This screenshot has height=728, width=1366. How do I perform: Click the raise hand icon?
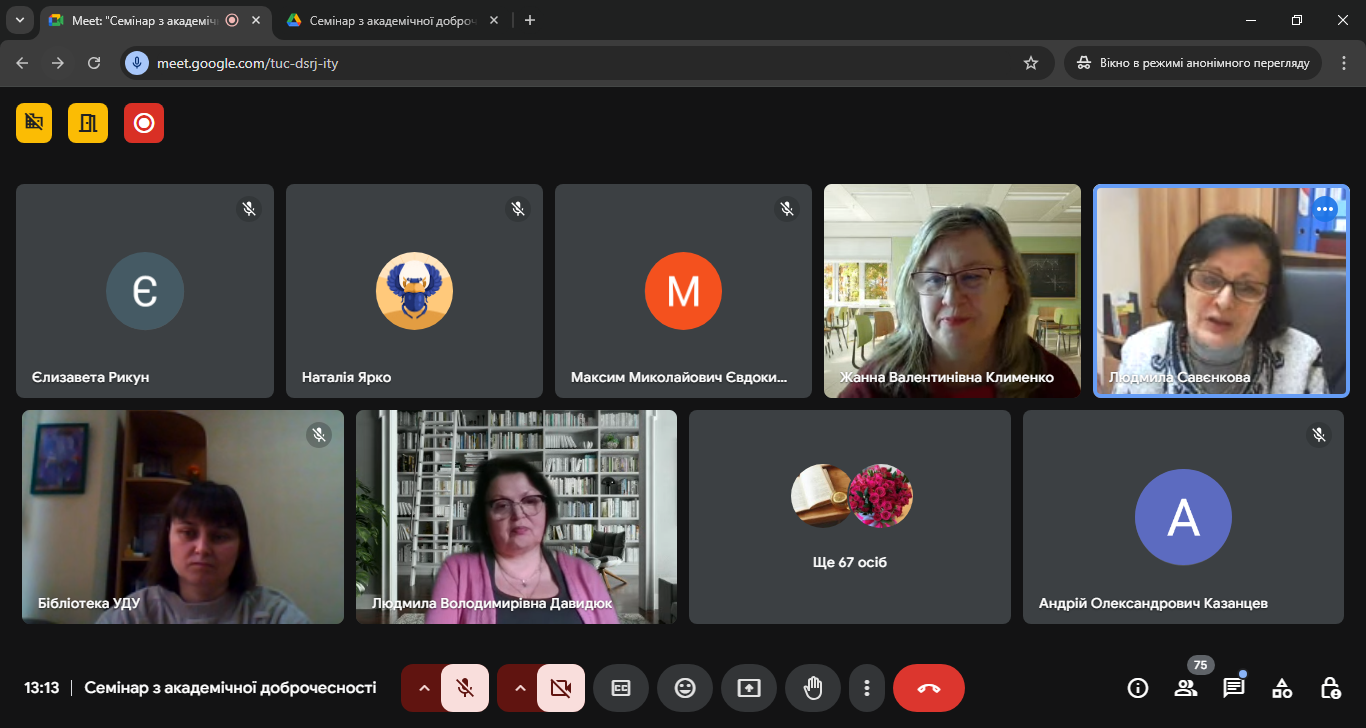813,688
